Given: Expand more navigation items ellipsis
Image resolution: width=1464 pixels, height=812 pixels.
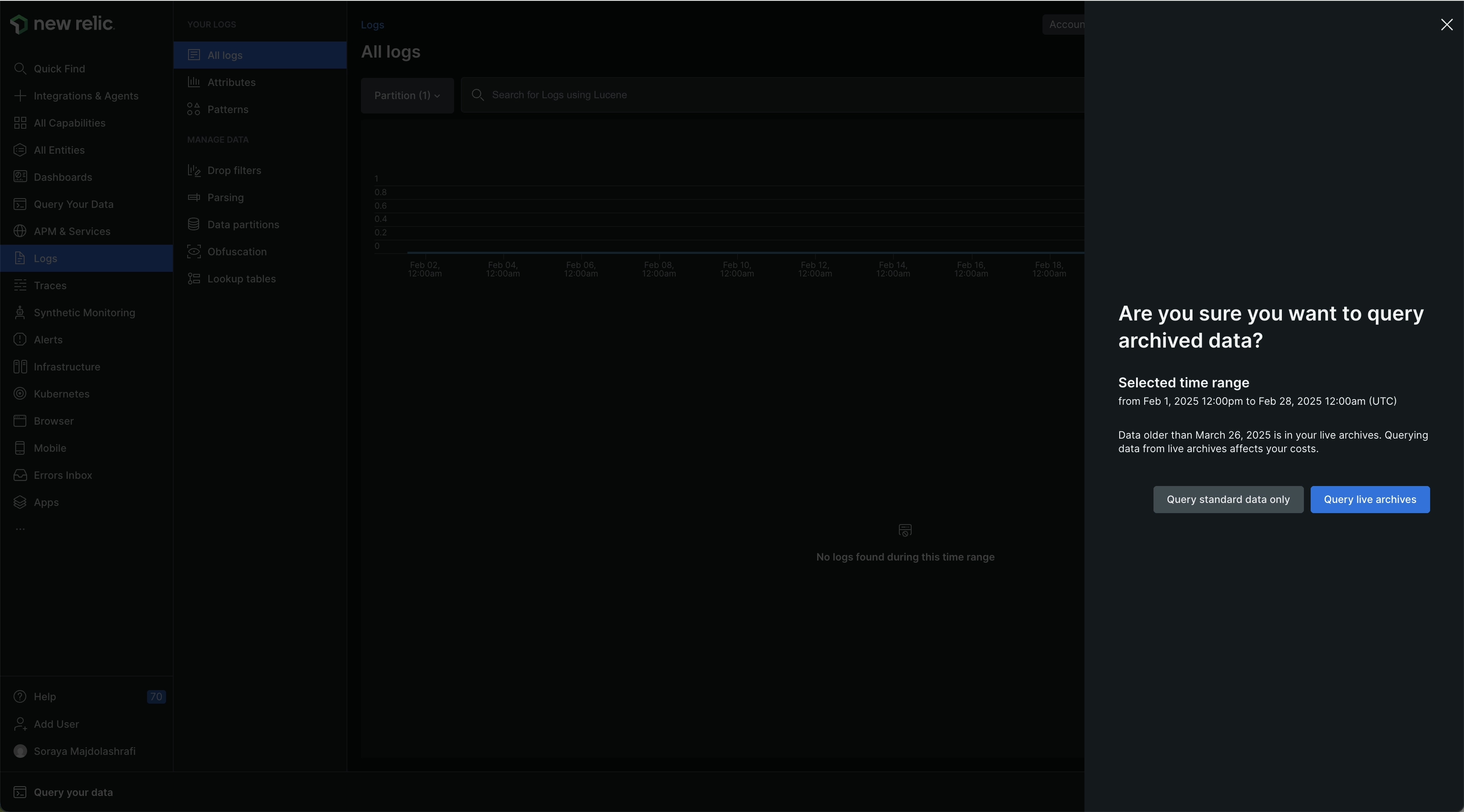Looking at the screenshot, I should tap(20, 529).
